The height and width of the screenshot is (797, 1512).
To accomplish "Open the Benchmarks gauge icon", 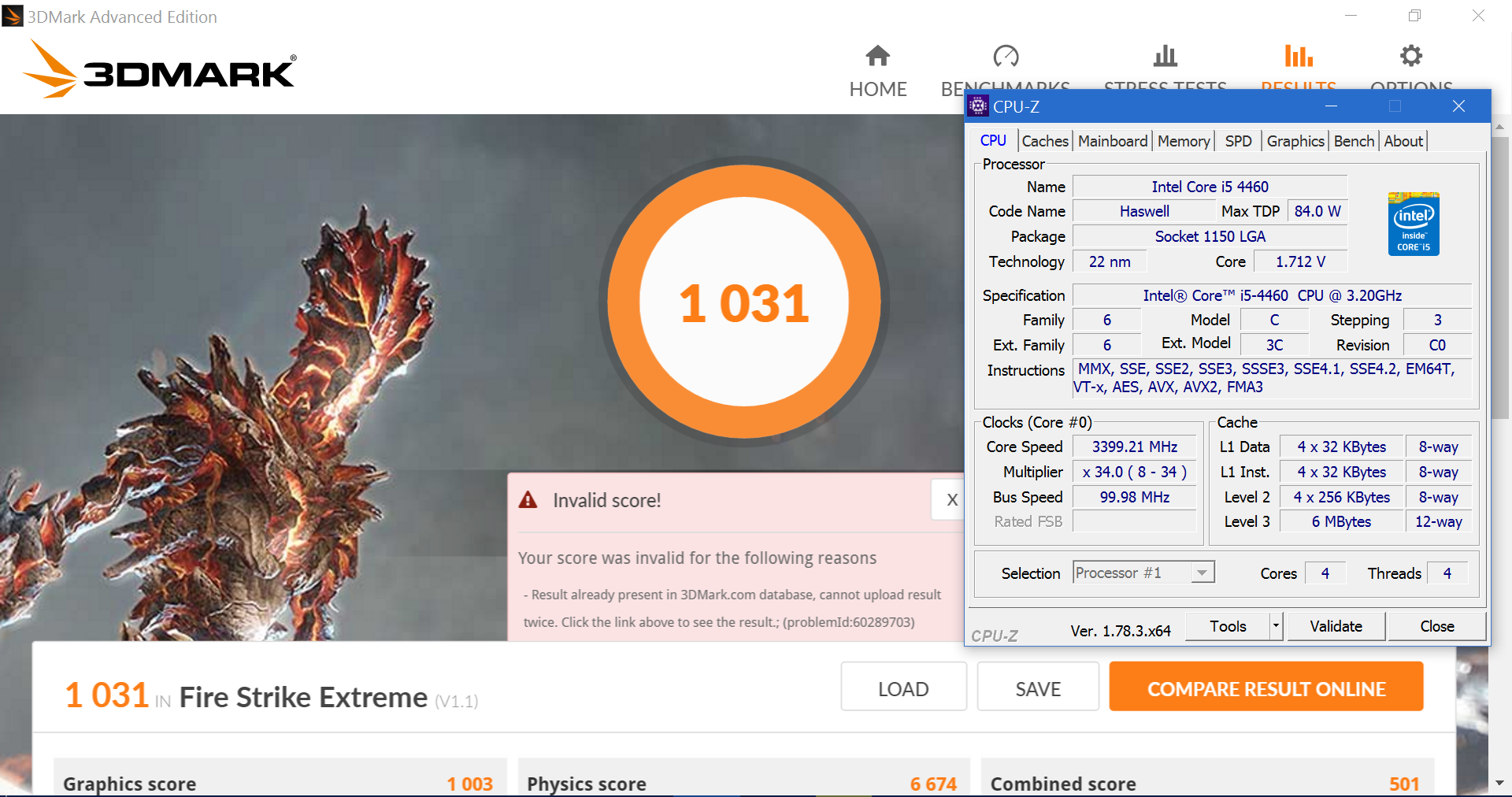I will pyautogui.click(x=1006, y=56).
